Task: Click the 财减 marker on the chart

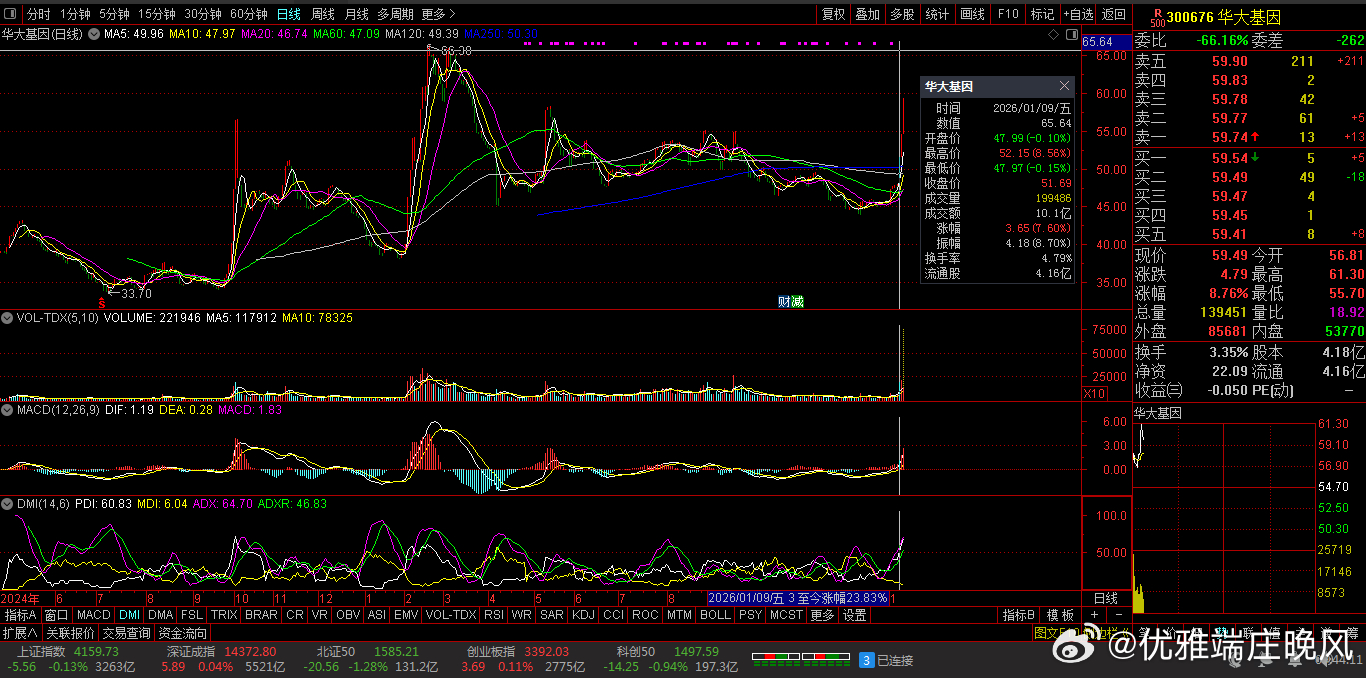Action: 790,301
